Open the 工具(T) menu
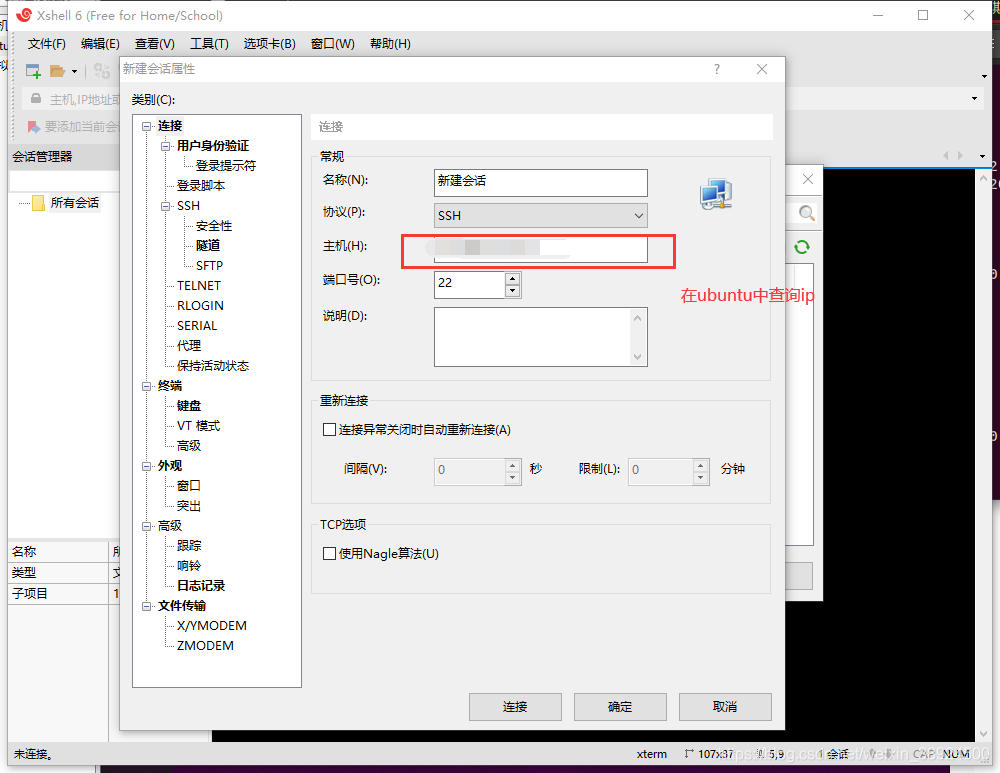The height and width of the screenshot is (773, 1000). [x=209, y=43]
